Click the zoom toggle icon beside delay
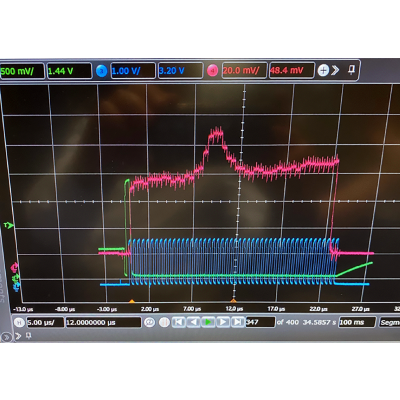Screen dimensions: 400x400 point(149,322)
